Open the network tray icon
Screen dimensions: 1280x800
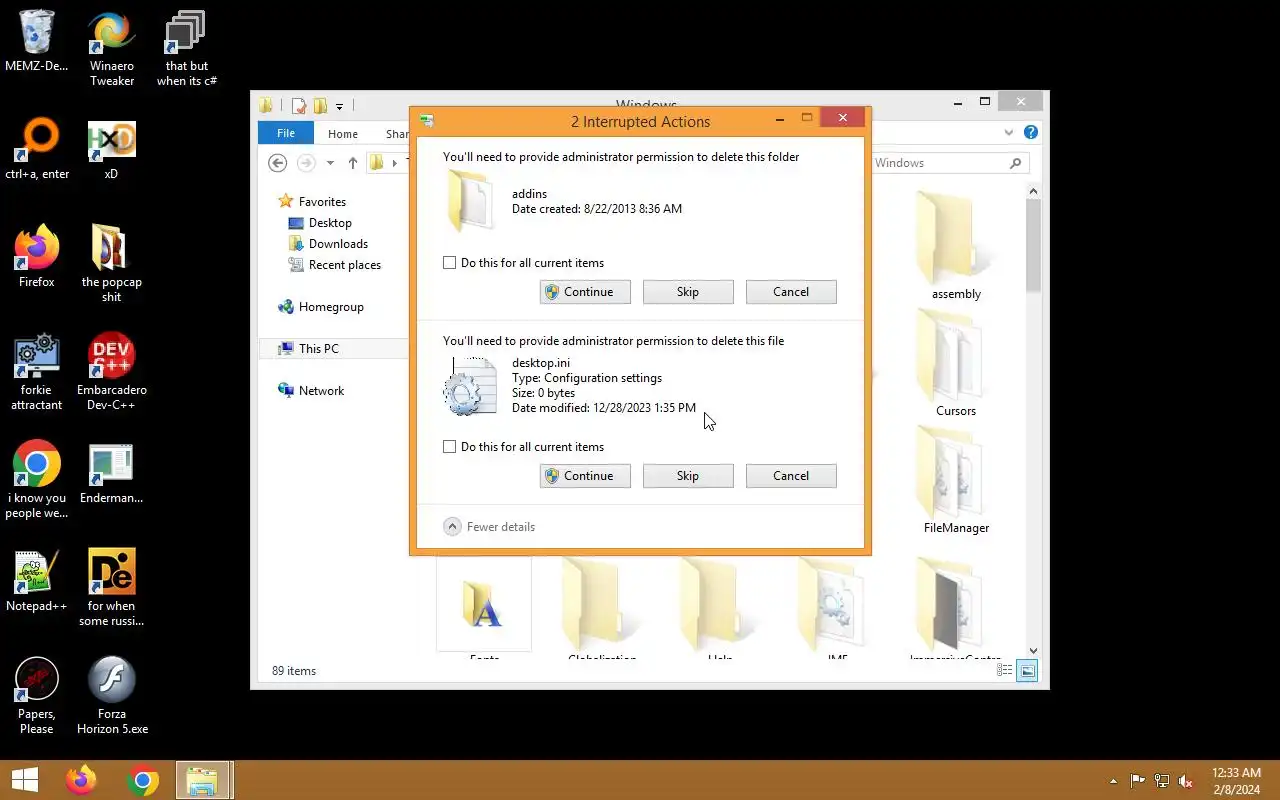(x=1162, y=781)
